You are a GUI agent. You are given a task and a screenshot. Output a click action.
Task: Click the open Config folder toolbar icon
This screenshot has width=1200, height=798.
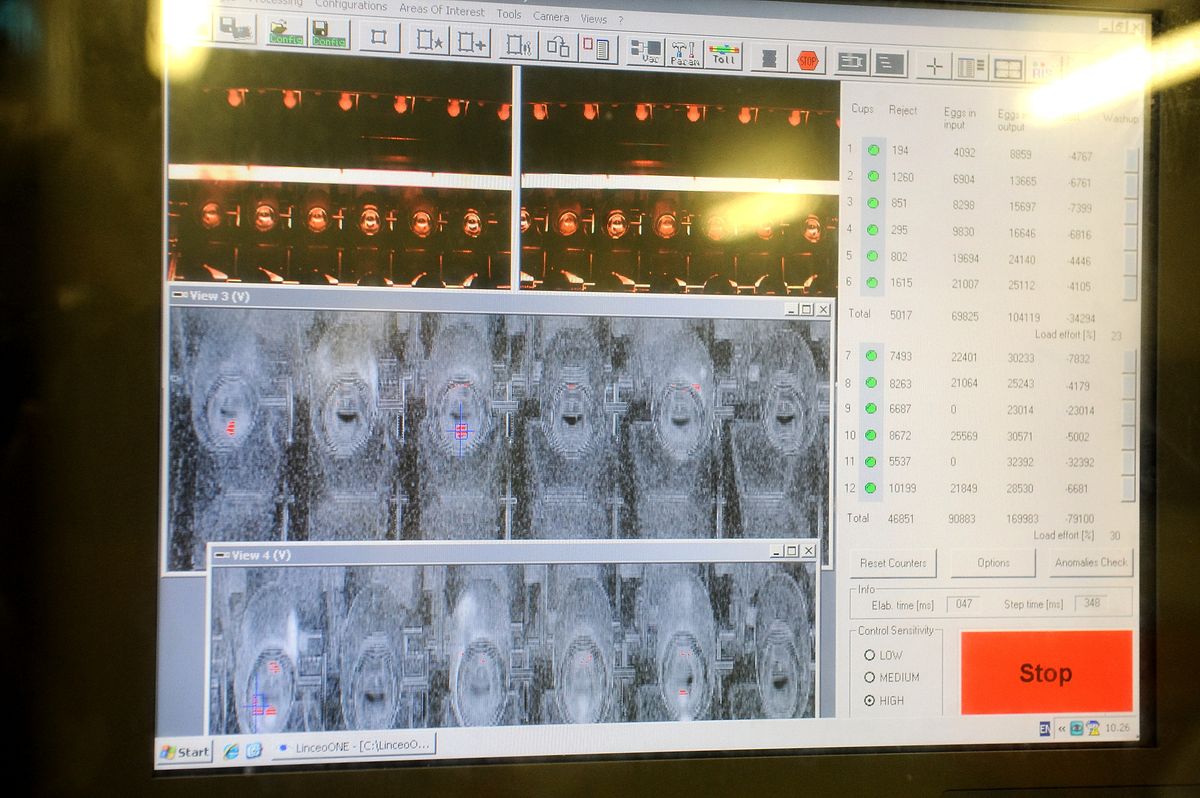click(x=287, y=31)
